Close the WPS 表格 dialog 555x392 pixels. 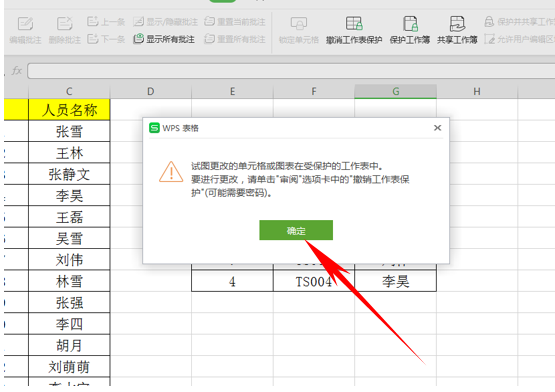437,128
